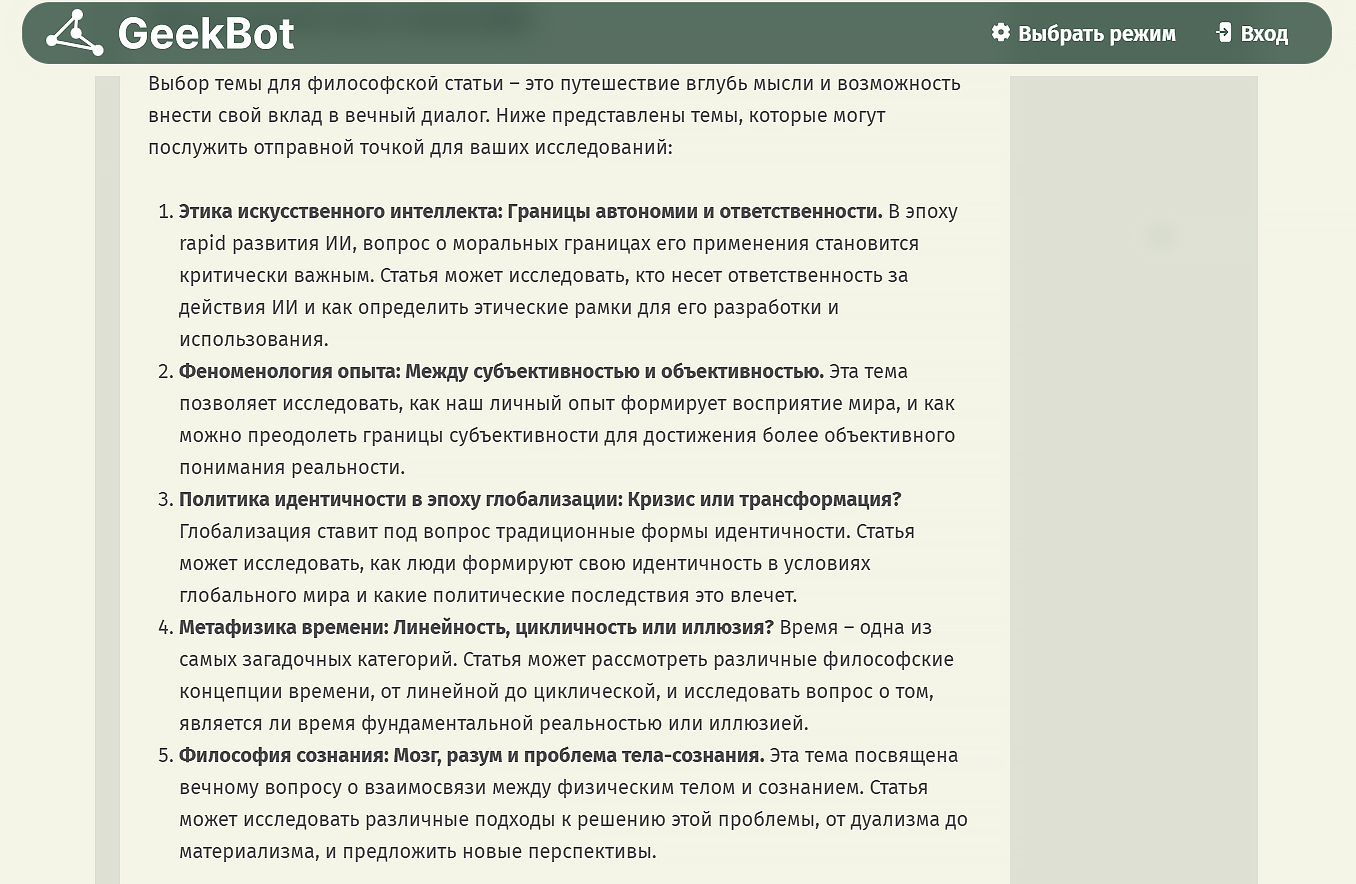Select heading Феноменология опыта
The image size is (1356, 884).
[x=501, y=372]
